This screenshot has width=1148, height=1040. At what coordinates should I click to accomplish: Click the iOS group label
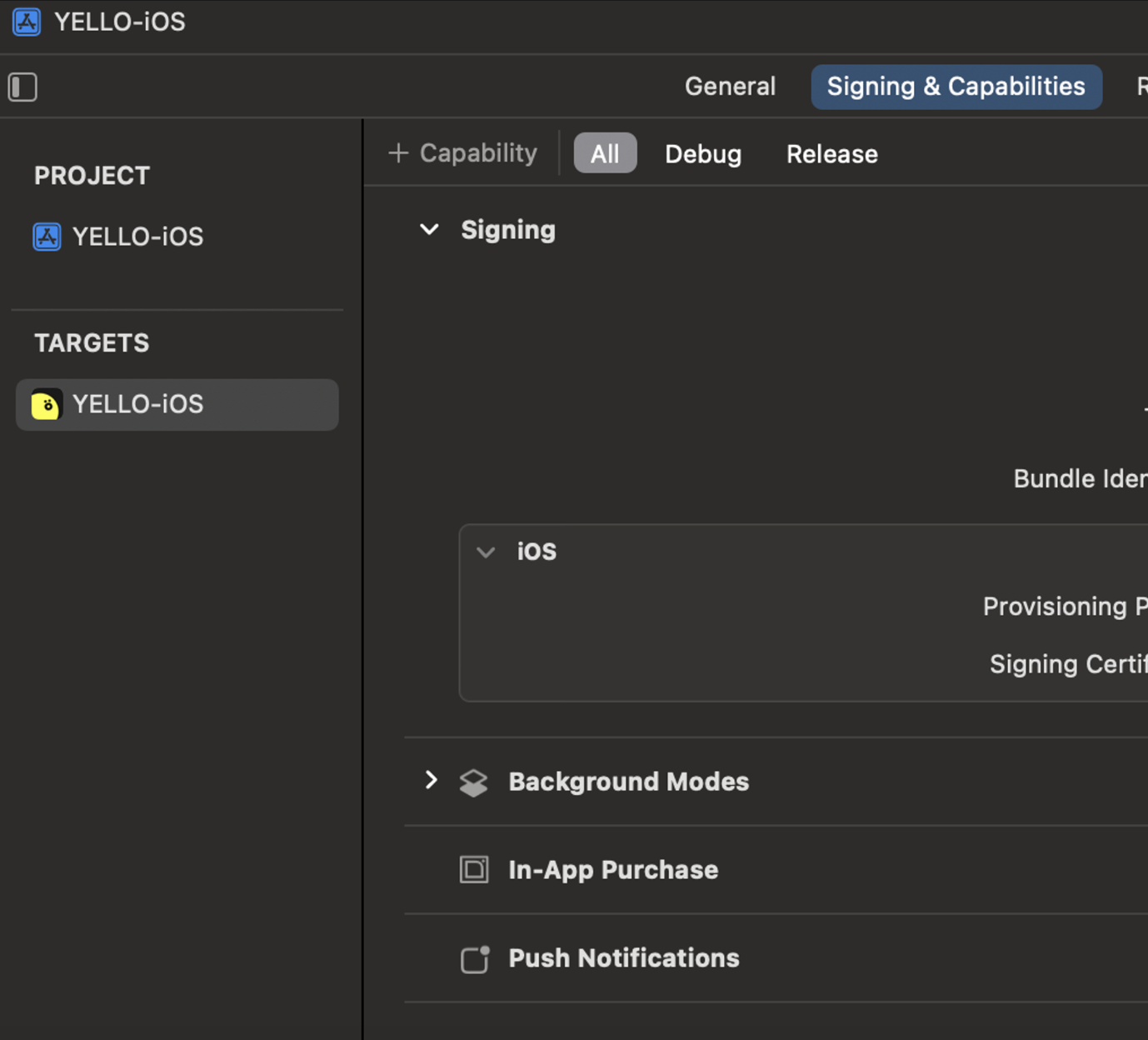tap(537, 552)
